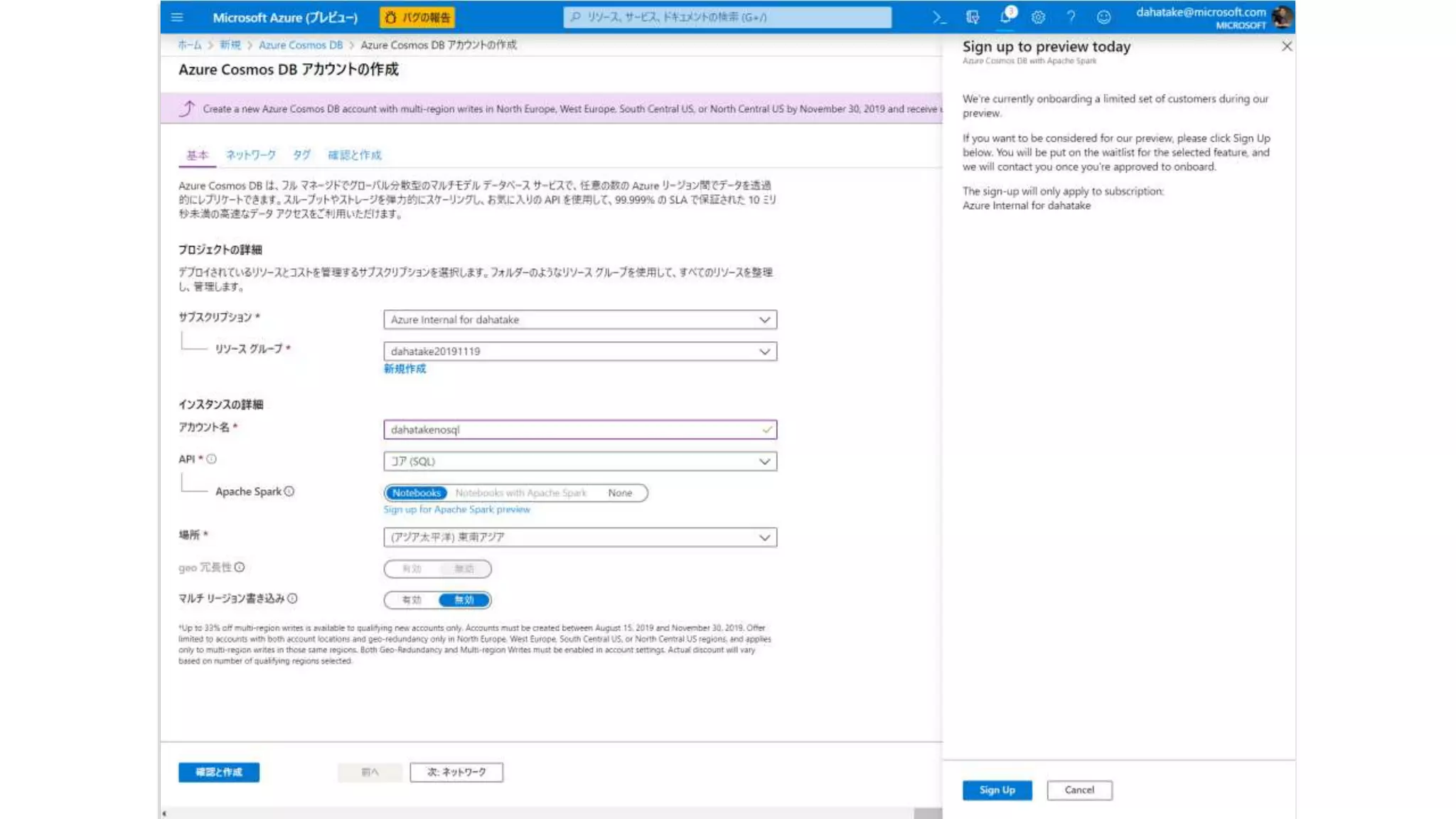Click the info icon next to API
Image resolution: width=1456 pixels, height=819 pixels.
pos(211,459)
